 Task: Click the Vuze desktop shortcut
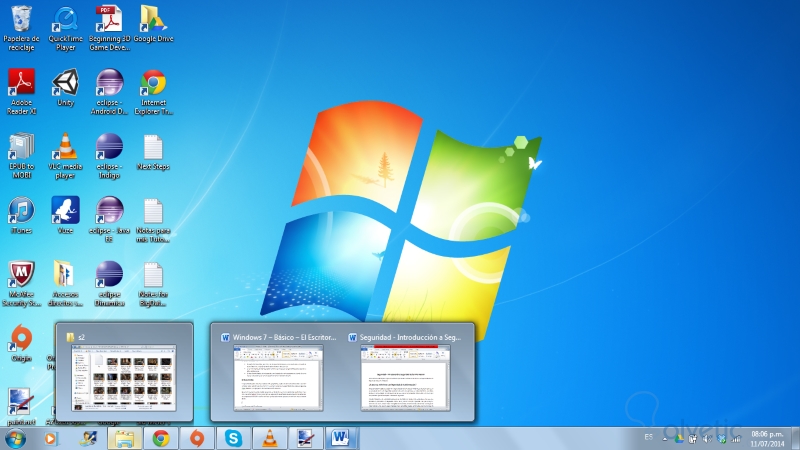coord(65,215)
